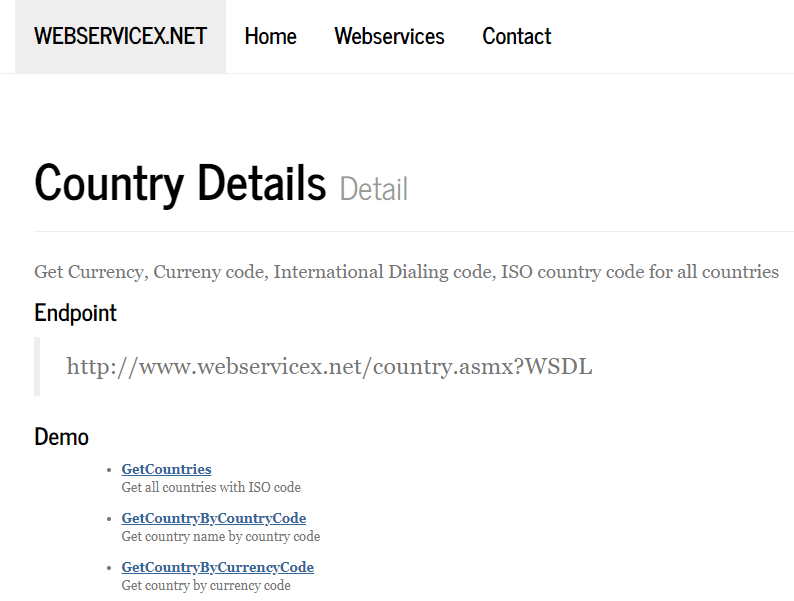Open the Webservices menu item
Image resolution: width=794 pixels, height=601 pixels.
click(389, 36)
